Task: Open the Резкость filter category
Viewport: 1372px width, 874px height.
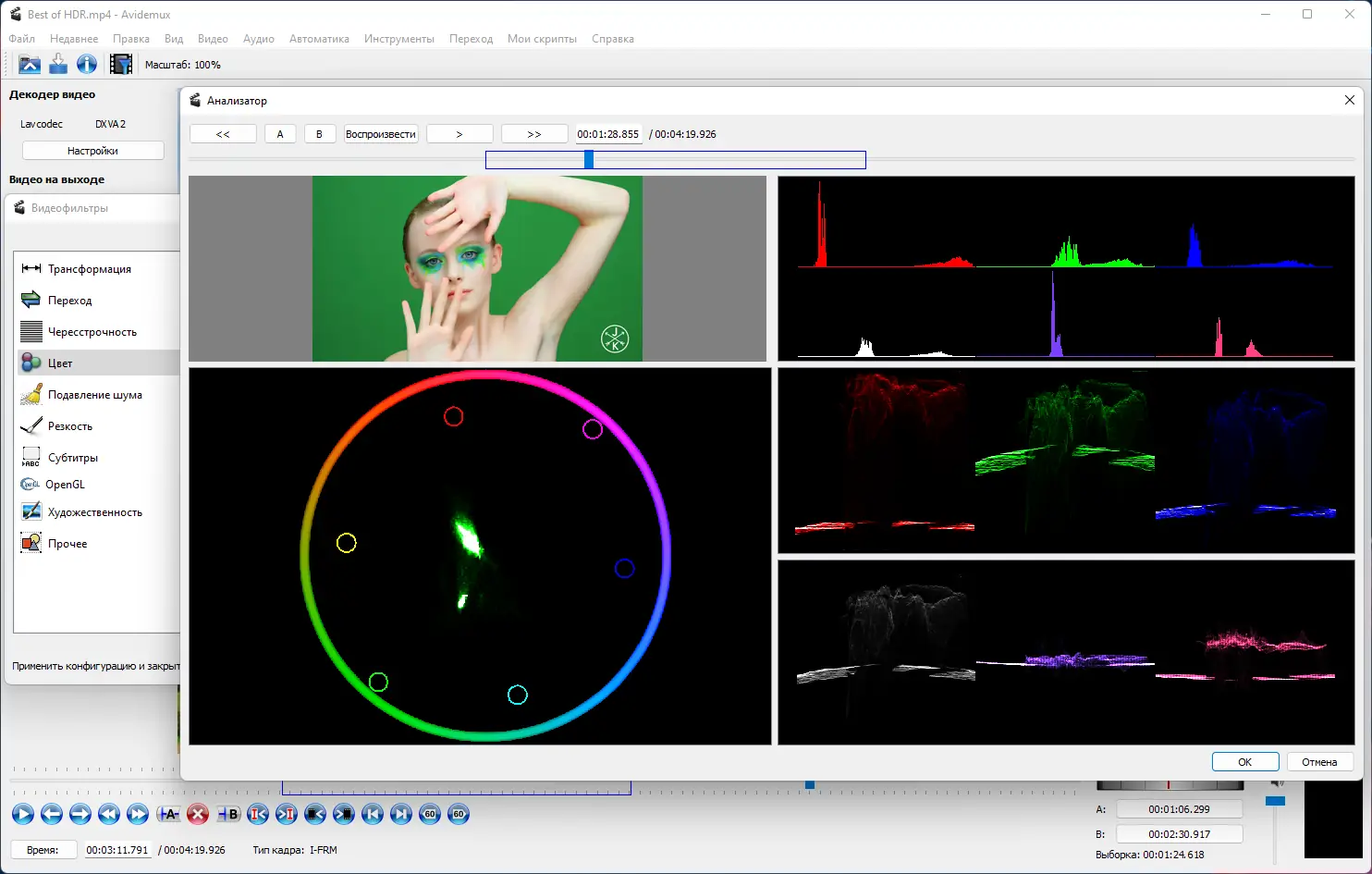Action: 70,426
